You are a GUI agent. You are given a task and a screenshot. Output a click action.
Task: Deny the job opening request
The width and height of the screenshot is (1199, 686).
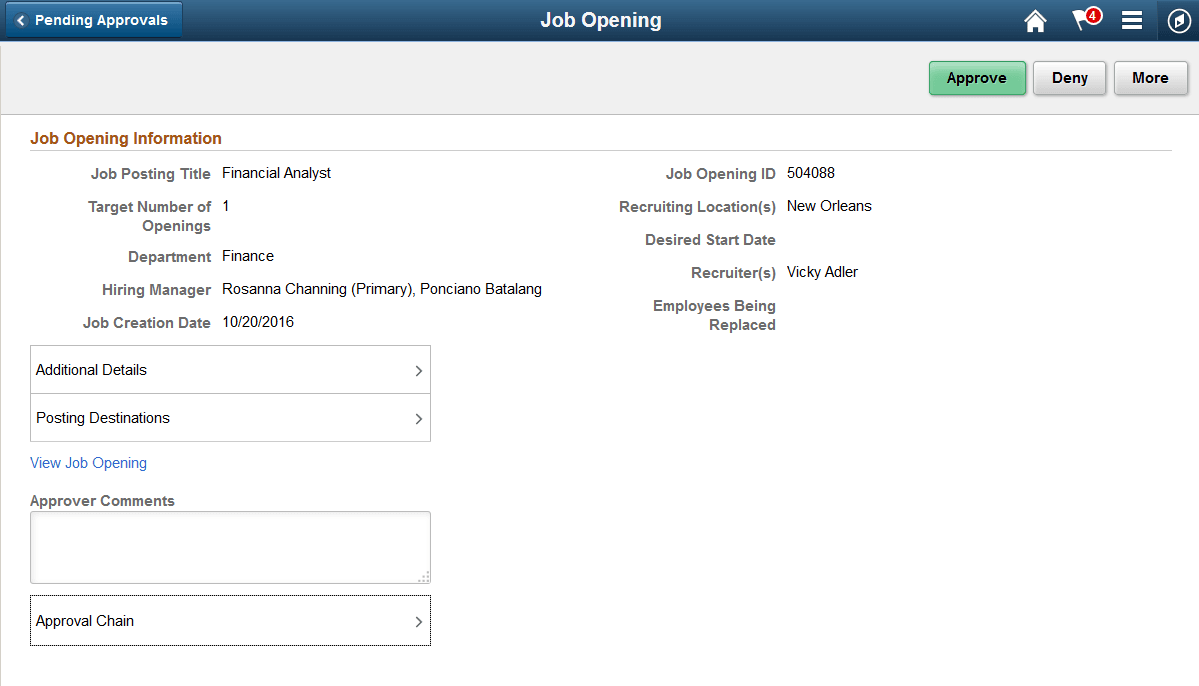point(1069,77)
